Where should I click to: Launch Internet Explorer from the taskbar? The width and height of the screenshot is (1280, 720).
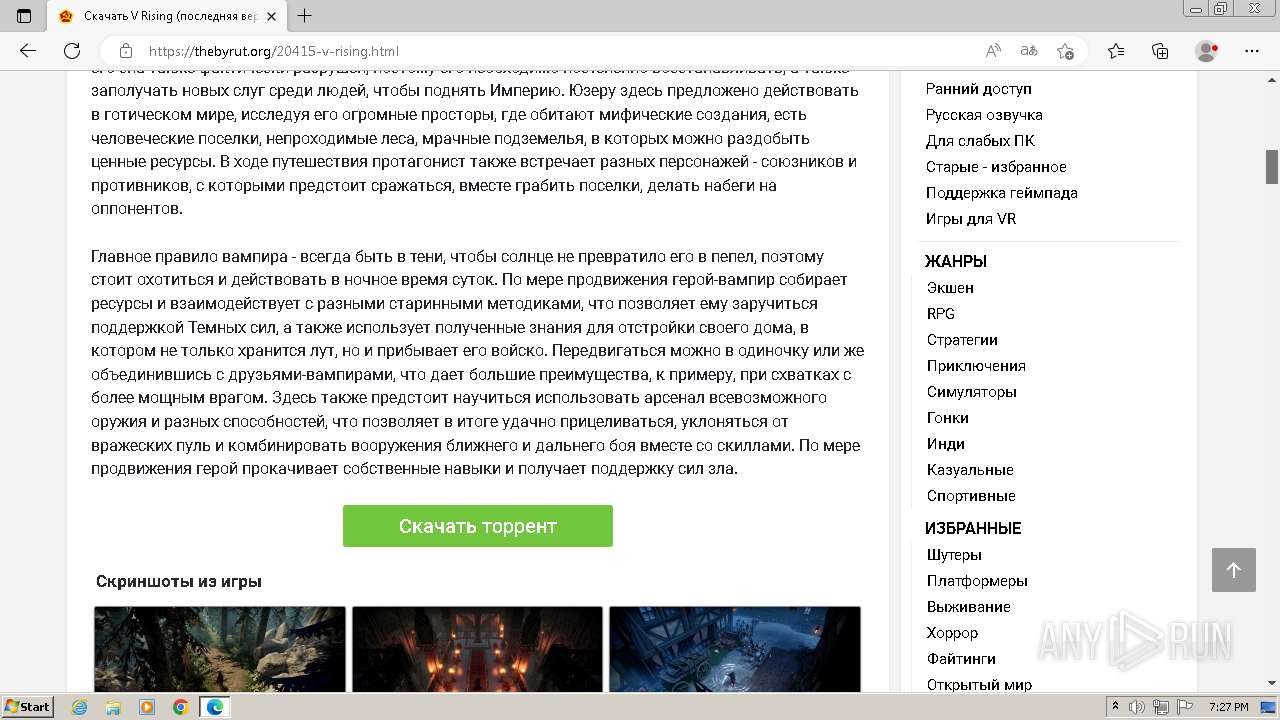[x=80, y=707]
